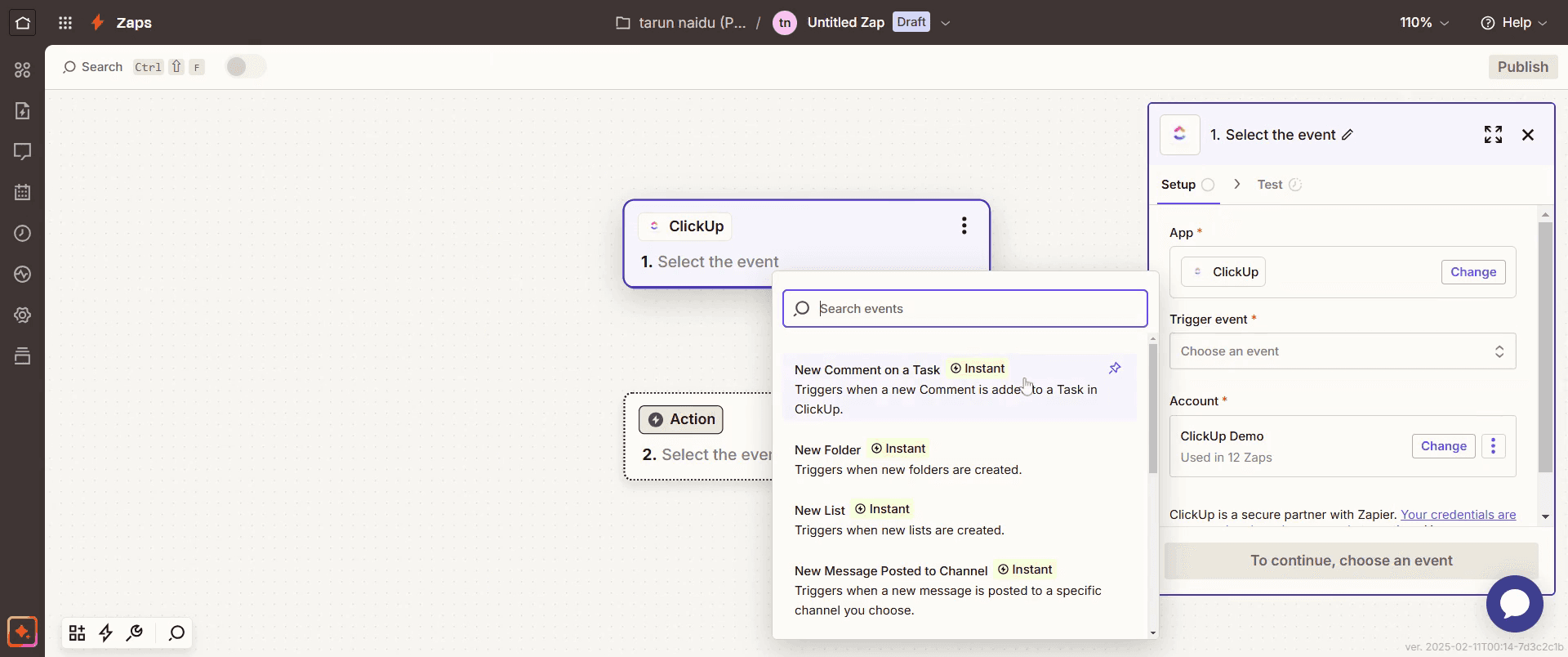Open the Your credentials are link

(x=1458, y=515)
